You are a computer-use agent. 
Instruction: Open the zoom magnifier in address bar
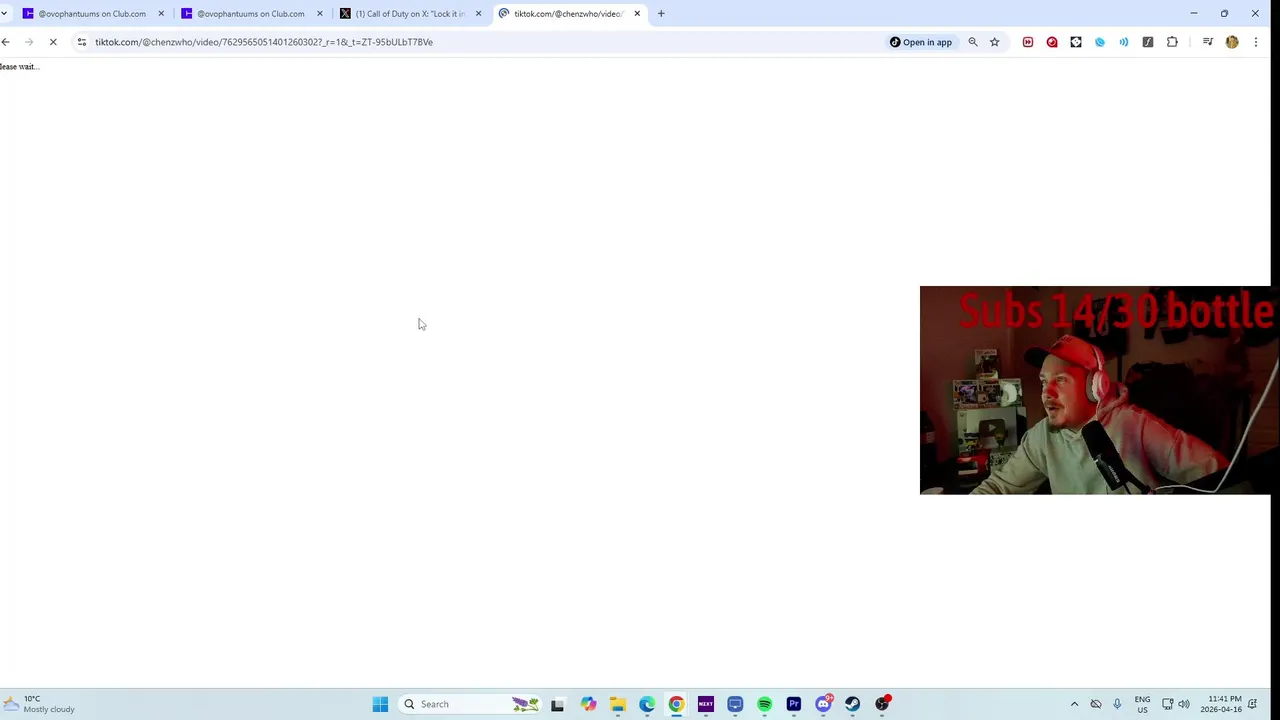point(973,42)
